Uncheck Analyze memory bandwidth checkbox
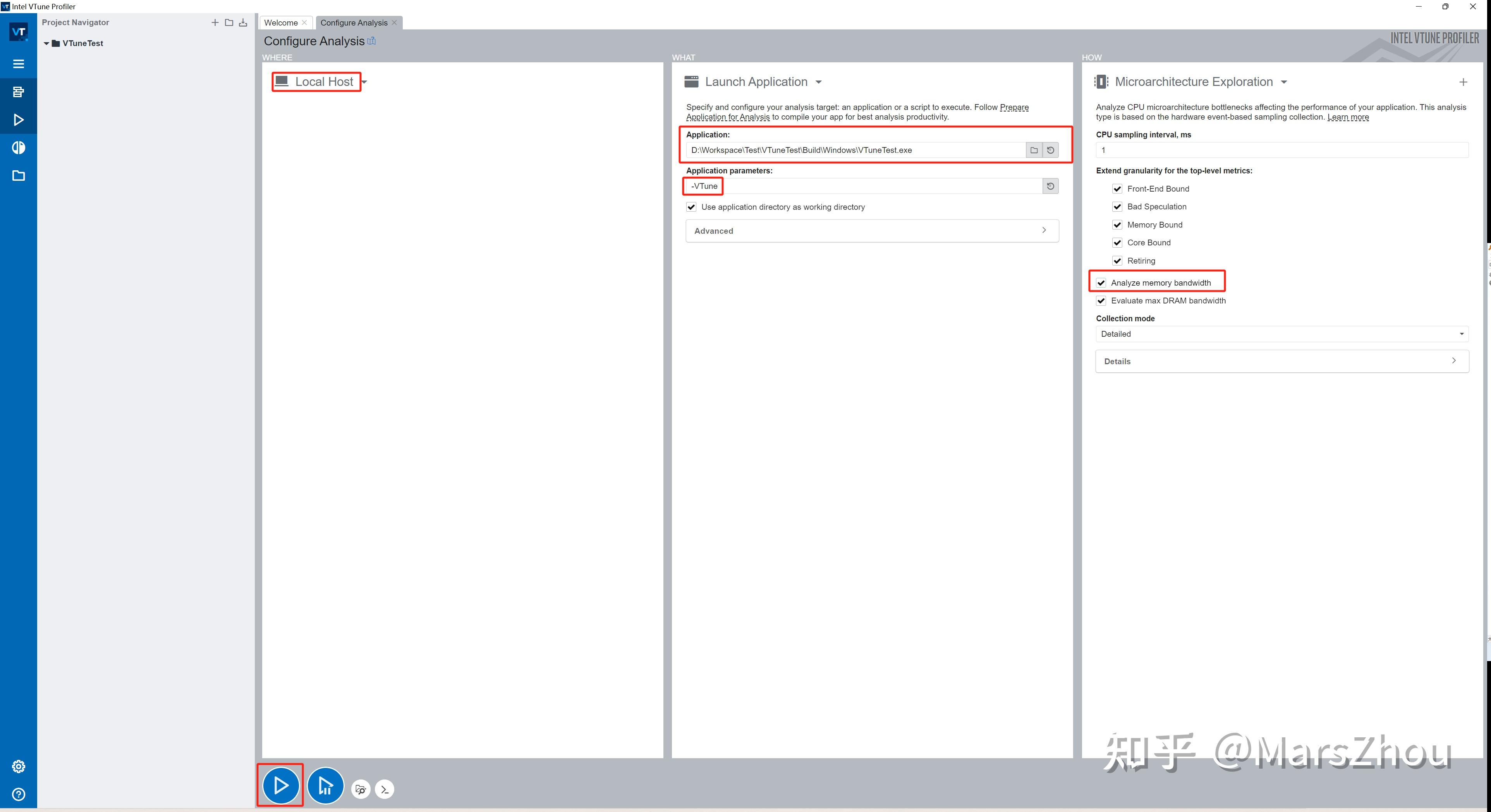This screenshot has width=1491, height=812. coord(1101,283)
